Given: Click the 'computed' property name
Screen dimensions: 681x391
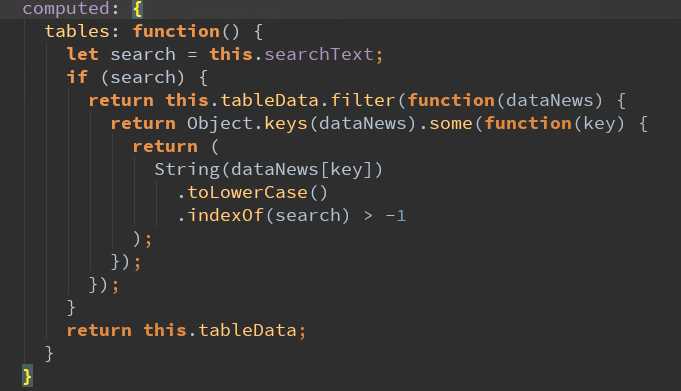Looking at the screenshot, I should click(65, 8).
